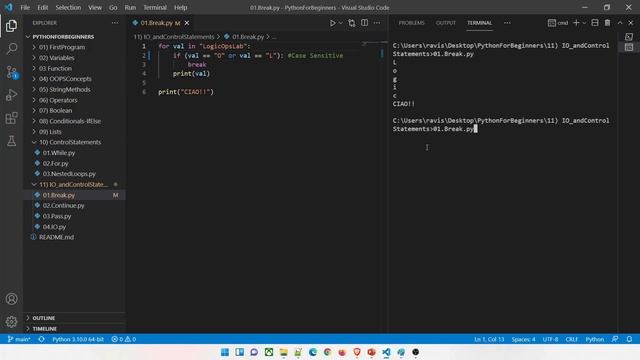640x360 pixels.
Task: Click Python 3.10.0 64-bit interpreter selector
Action: click(78, 339)
